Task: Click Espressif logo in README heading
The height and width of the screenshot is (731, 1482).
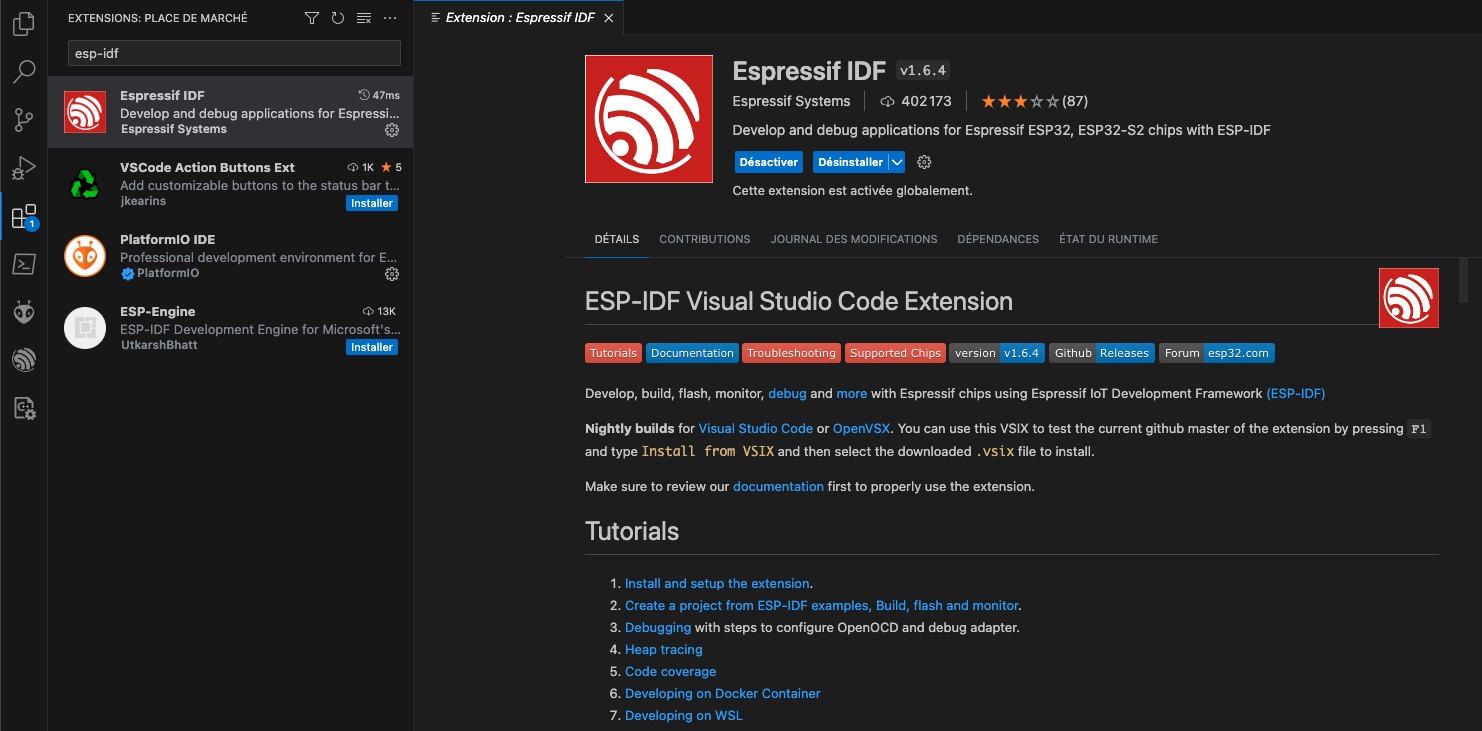Action: pos(1409,298)
